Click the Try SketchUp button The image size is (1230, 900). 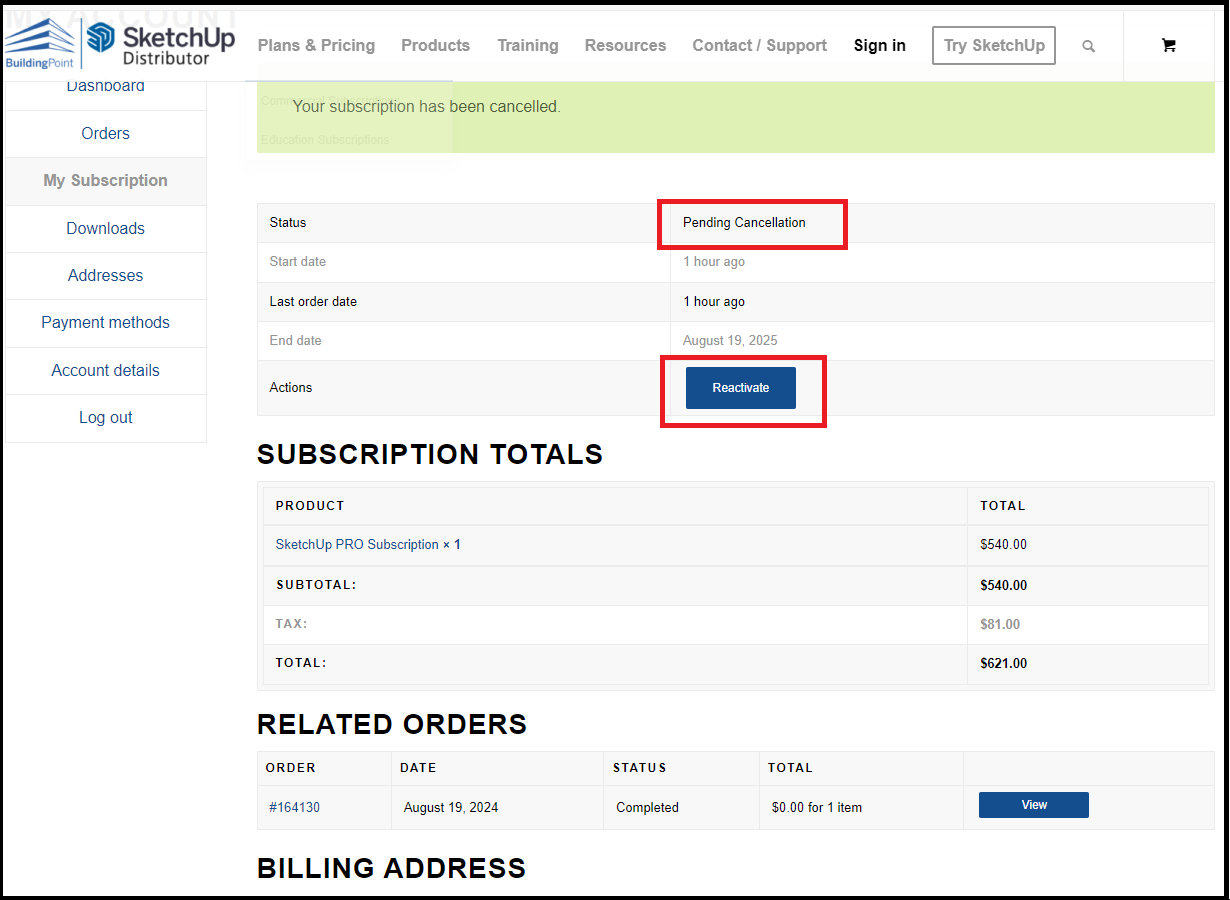(993, 45)
